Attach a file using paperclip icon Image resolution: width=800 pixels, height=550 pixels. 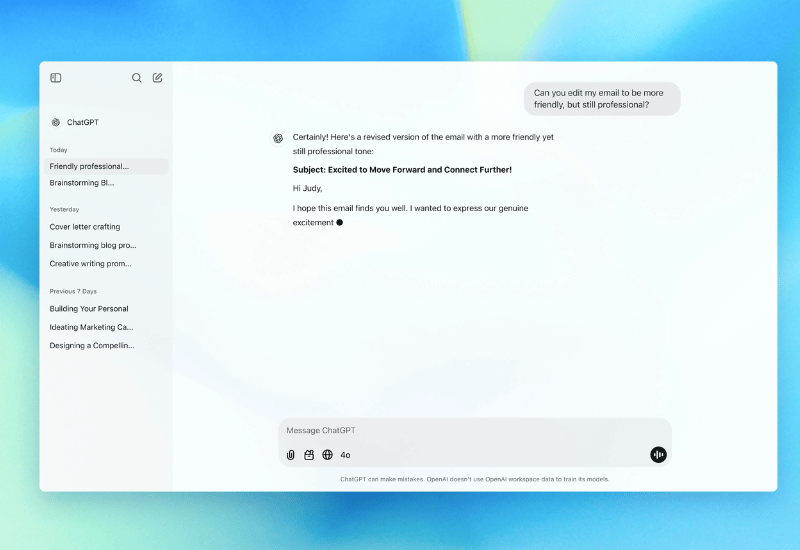(290, 455)
